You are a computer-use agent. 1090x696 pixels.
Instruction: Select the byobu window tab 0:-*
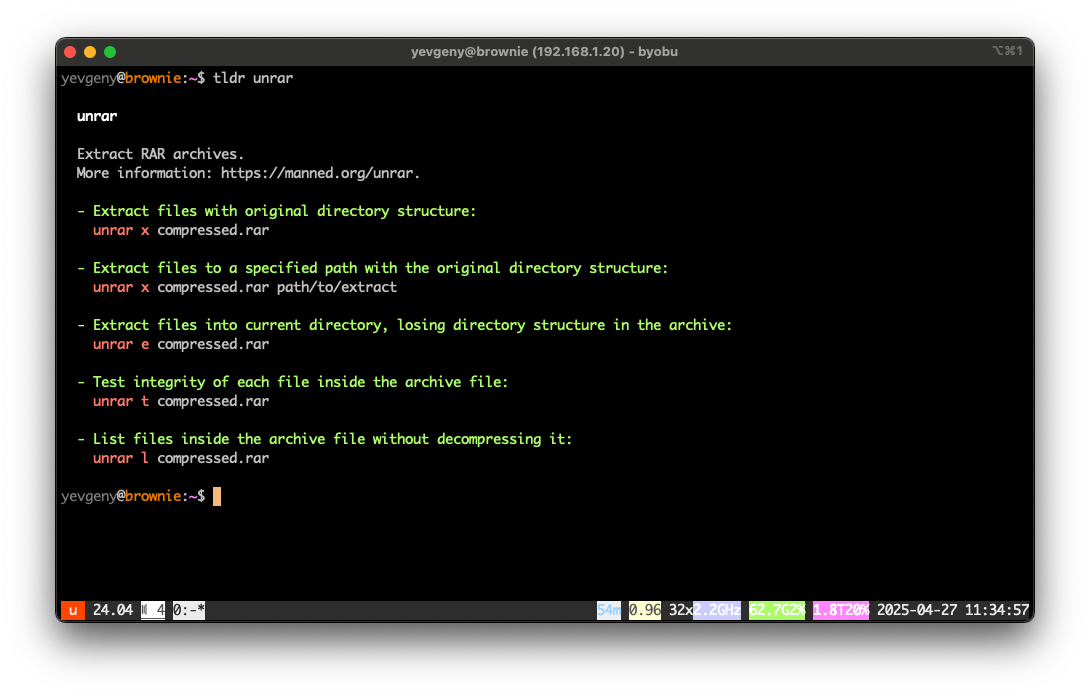point(188,610)
